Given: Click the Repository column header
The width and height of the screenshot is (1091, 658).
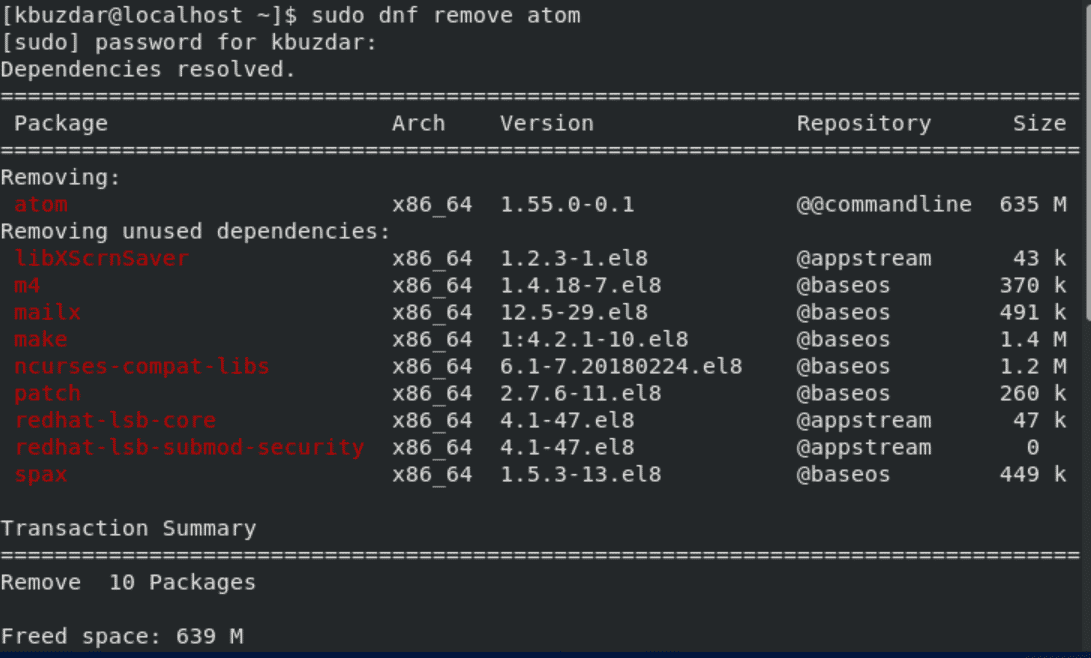Looking at the screenshot, I should coord(863,124).
